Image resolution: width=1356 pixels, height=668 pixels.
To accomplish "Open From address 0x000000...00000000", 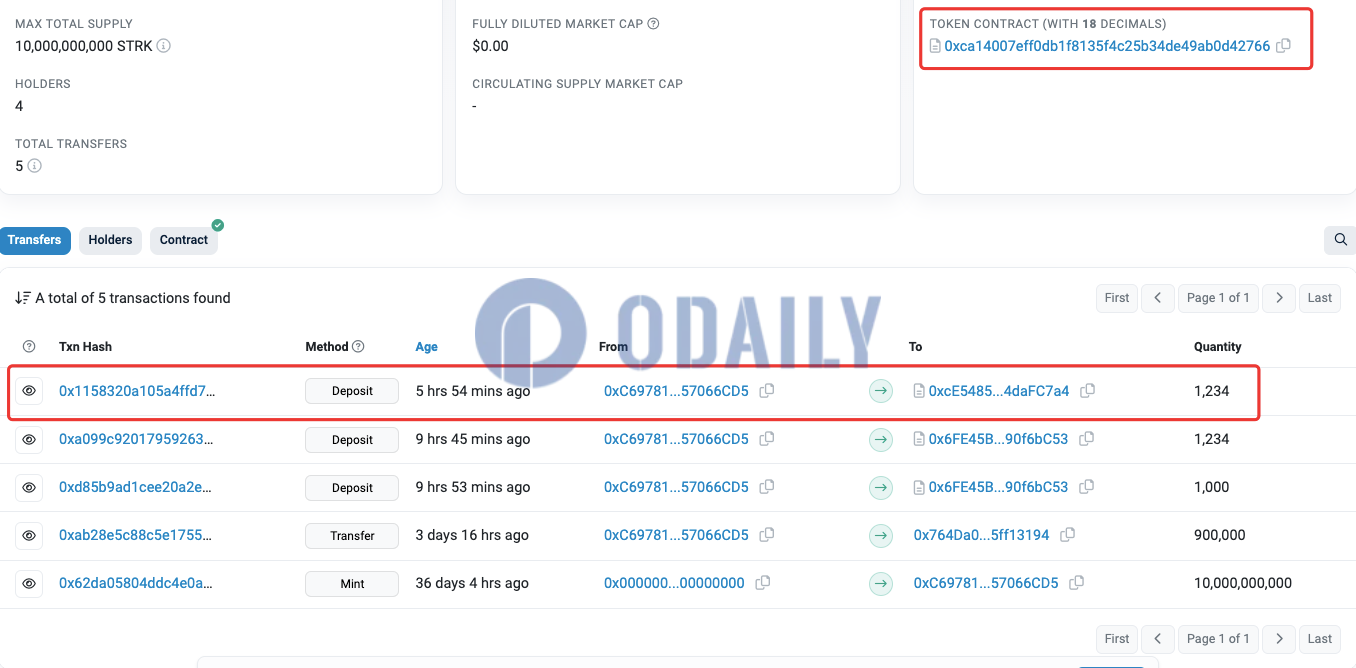I will coord(674,583).
